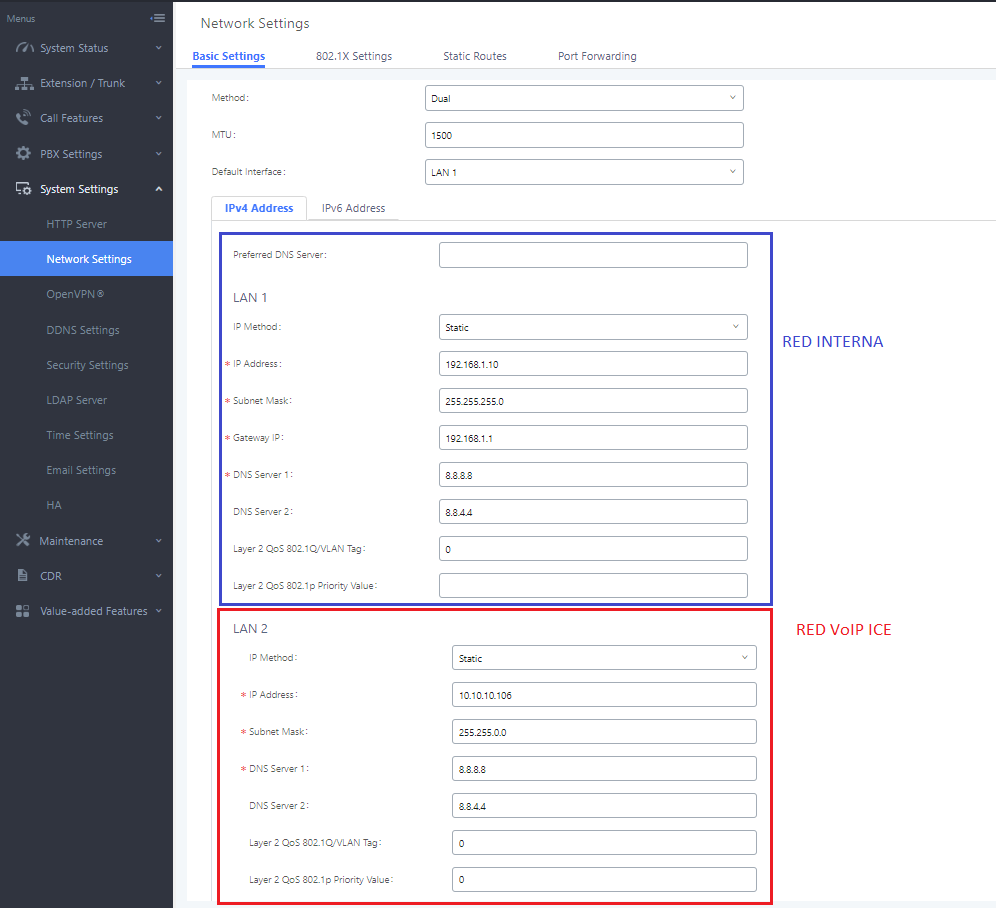Select the Extension / Trunk sidebar icon

pos(23,83)
